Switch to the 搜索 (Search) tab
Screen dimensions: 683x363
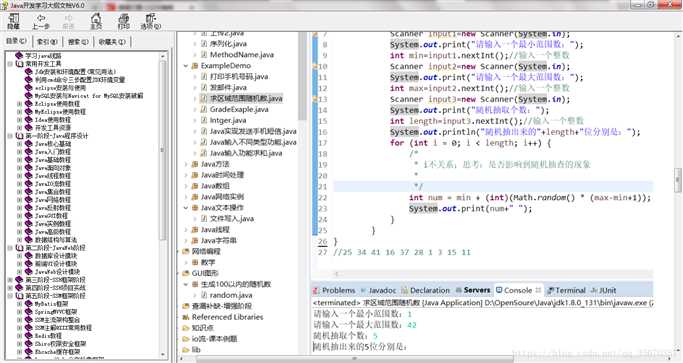(x=78, y=41)
